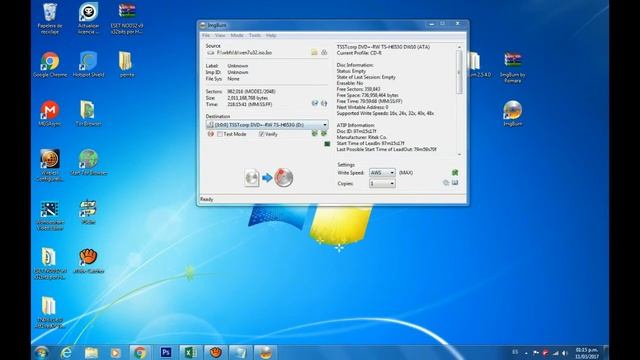Open the Windows Start menu button
640x360 pixels.
pyautogui.click(x=42, y=352)
